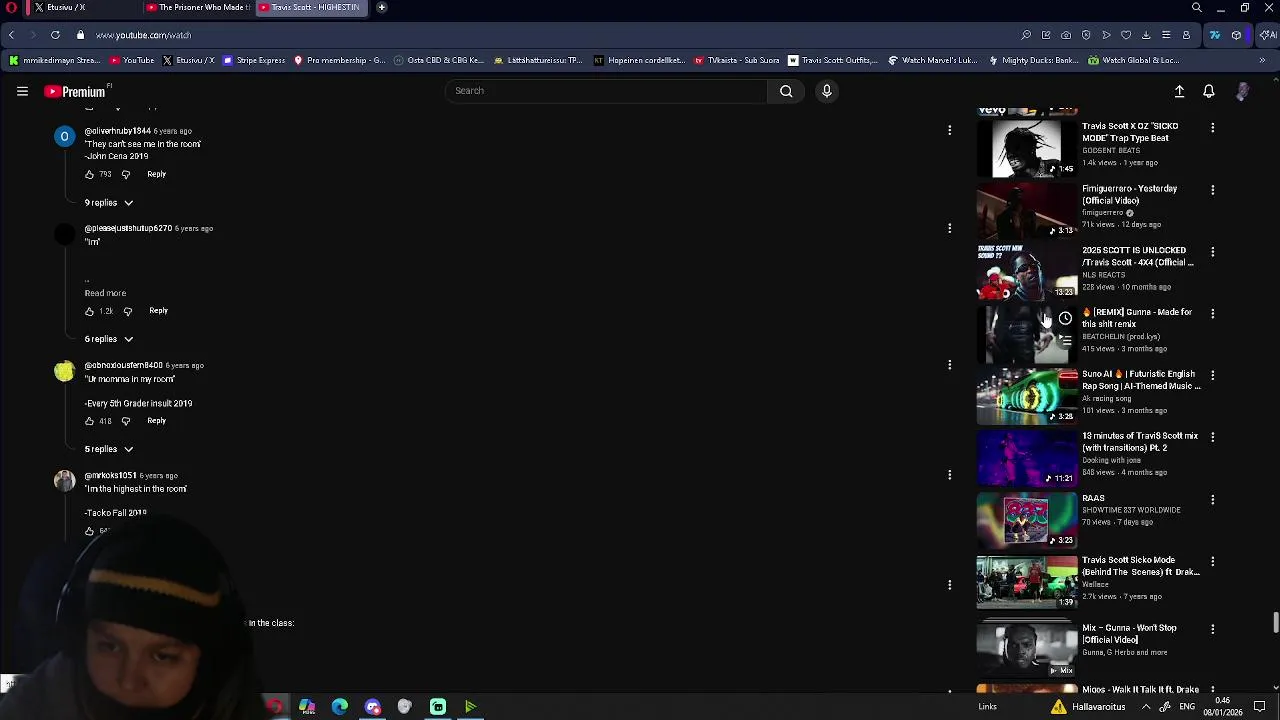Dislike the @oliverhruby1844 comment

pyautogui.click(x=125, y=174)
